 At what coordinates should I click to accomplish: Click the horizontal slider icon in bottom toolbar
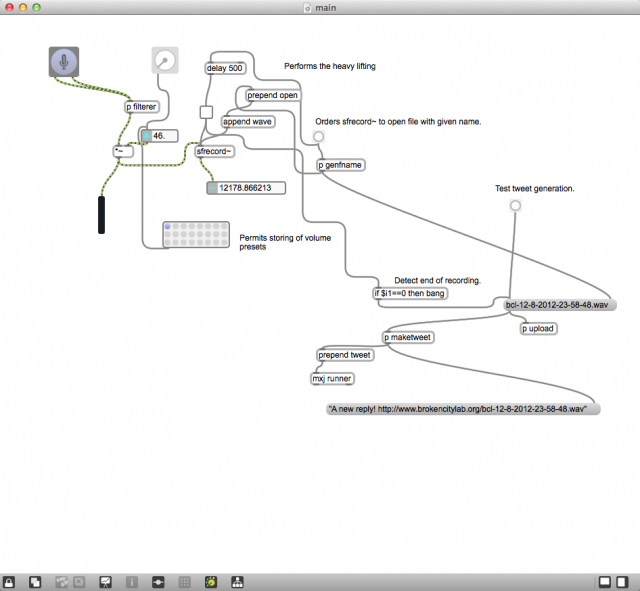click(x=158, y=581)
